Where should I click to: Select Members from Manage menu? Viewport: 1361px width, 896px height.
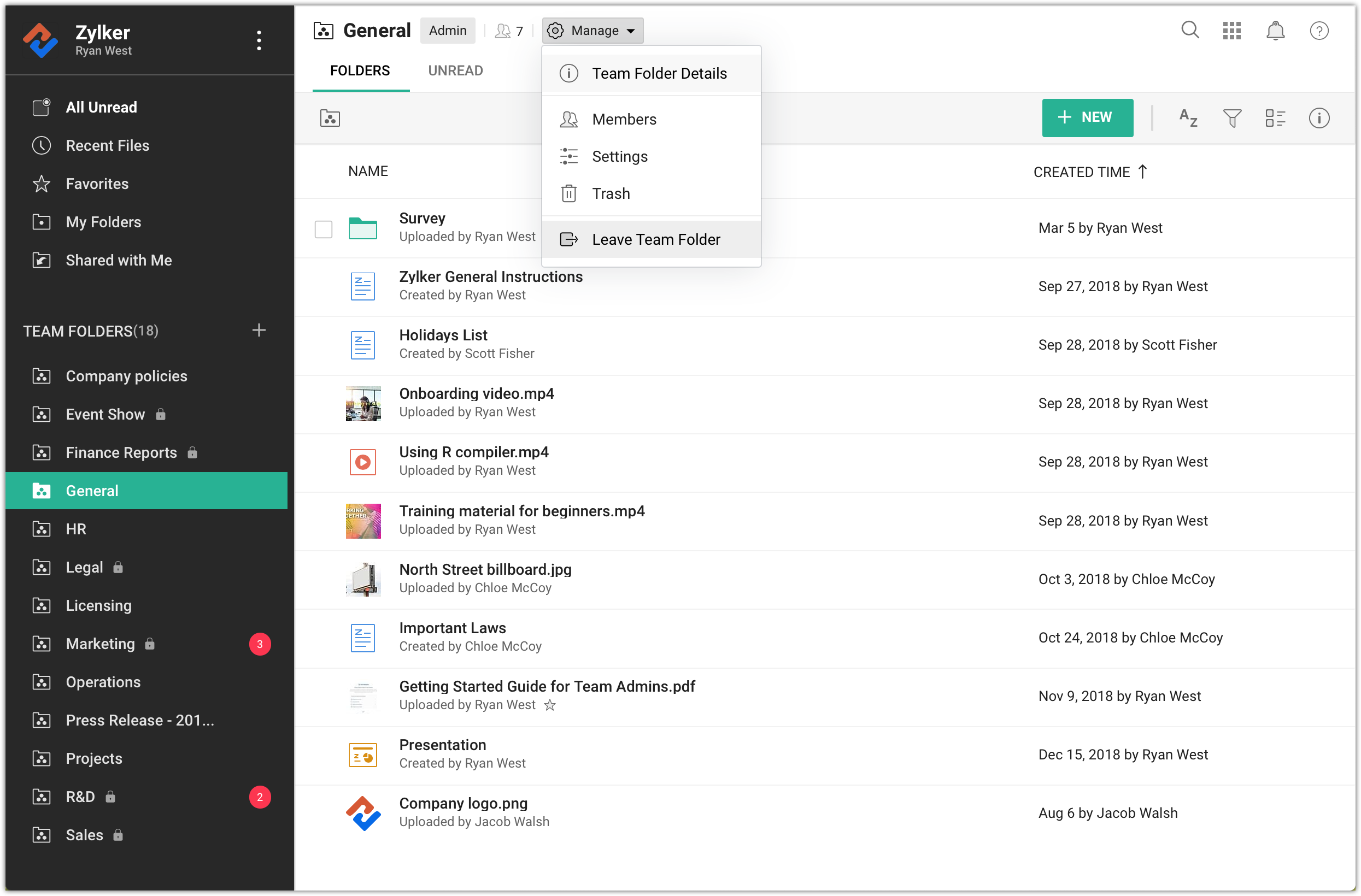pyautogui.click(x=624, y=120)
